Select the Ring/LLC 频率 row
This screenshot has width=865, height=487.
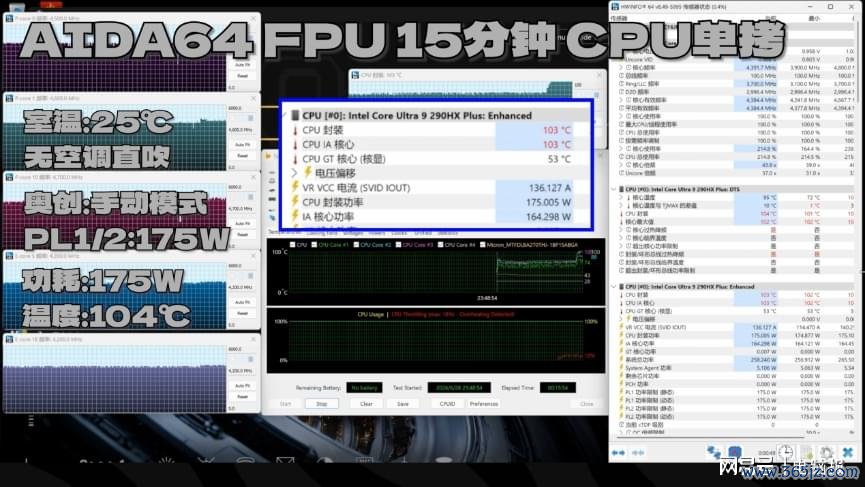[x=734, y=84]
